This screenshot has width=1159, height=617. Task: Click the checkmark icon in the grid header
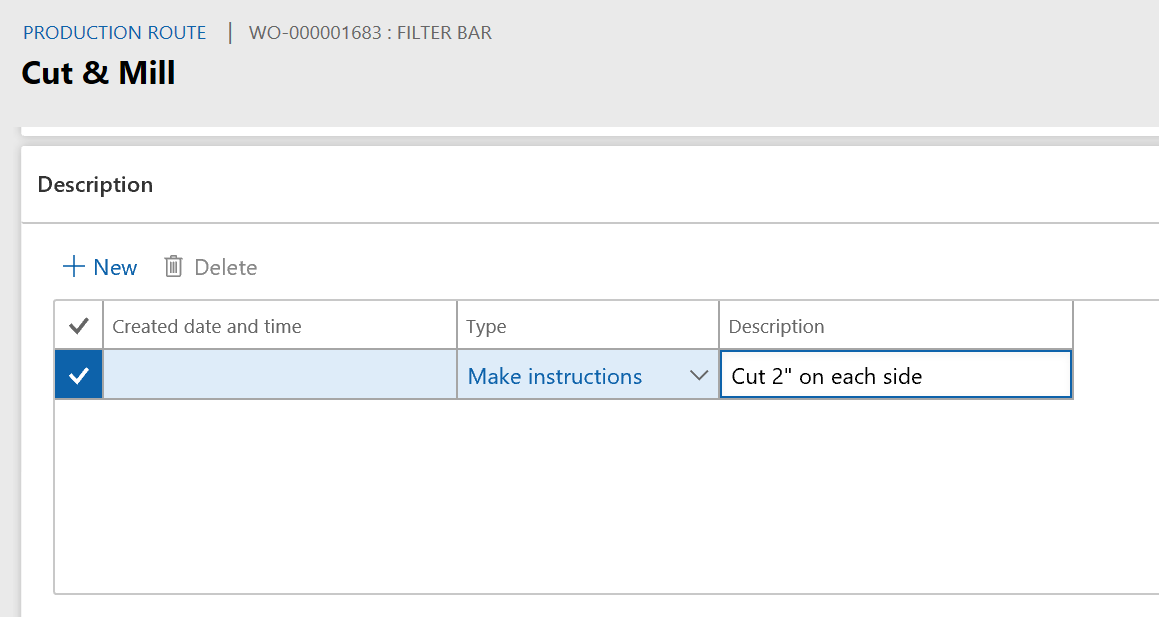click(x=78, y=324)
